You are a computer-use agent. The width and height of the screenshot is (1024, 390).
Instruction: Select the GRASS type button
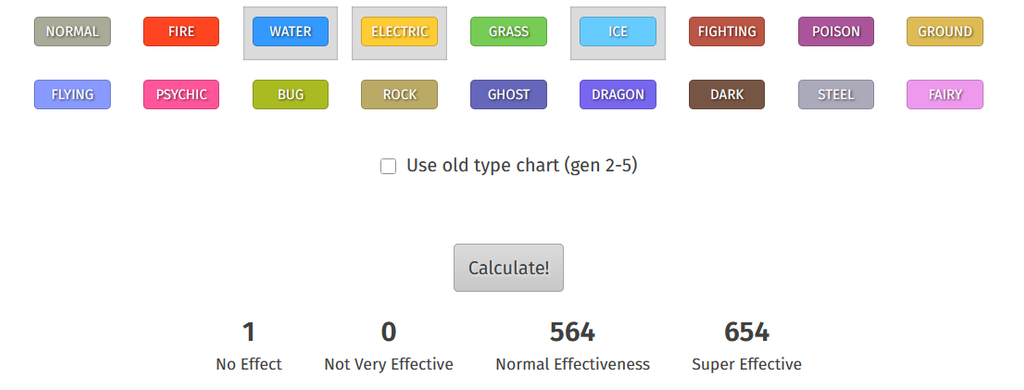point(509,31)
